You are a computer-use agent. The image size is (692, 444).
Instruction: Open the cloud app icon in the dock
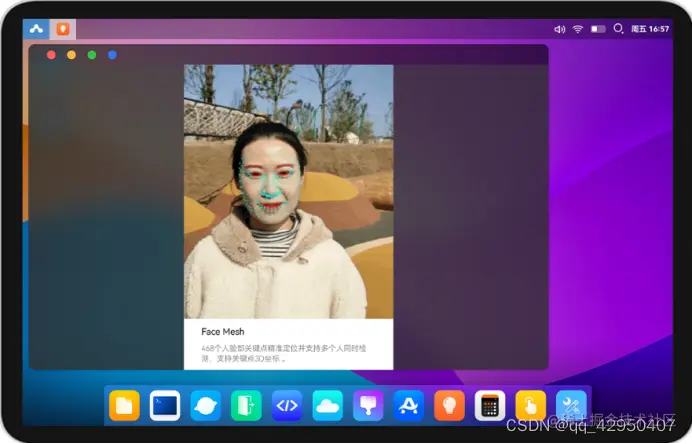(327, 405)
